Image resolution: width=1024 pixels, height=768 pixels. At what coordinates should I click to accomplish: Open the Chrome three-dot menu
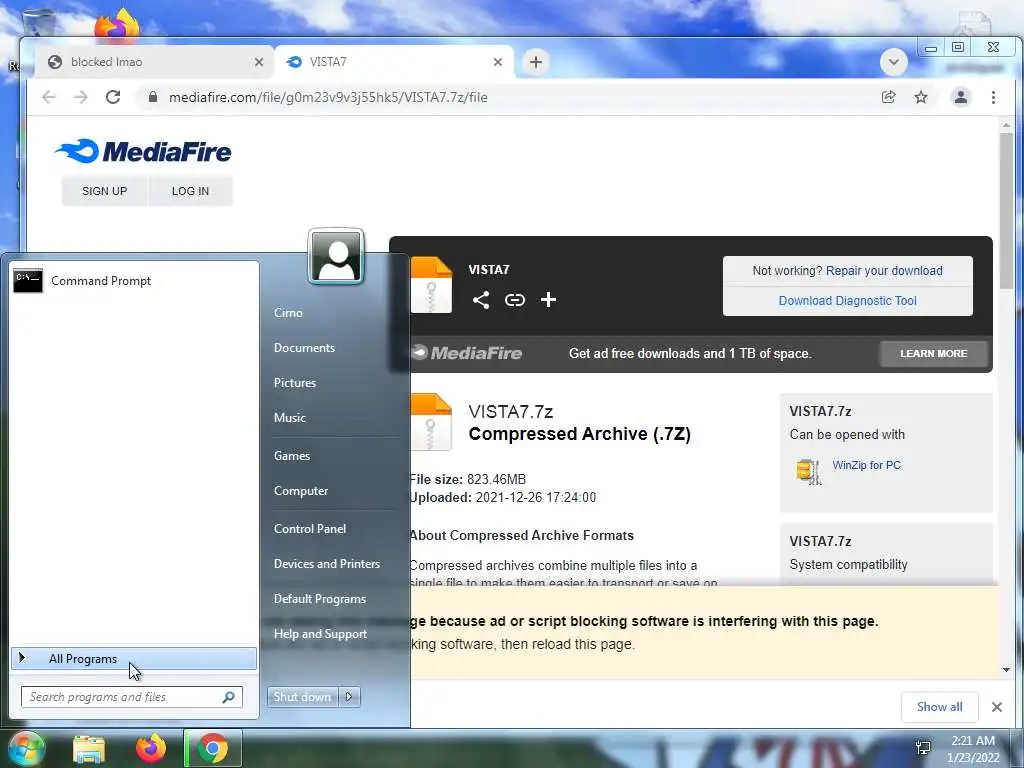[993, 97]
